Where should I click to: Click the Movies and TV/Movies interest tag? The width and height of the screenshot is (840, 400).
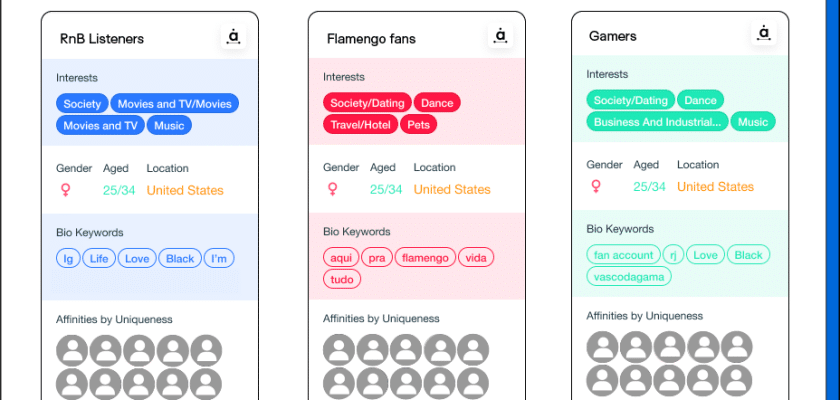(x=174, y=103)
